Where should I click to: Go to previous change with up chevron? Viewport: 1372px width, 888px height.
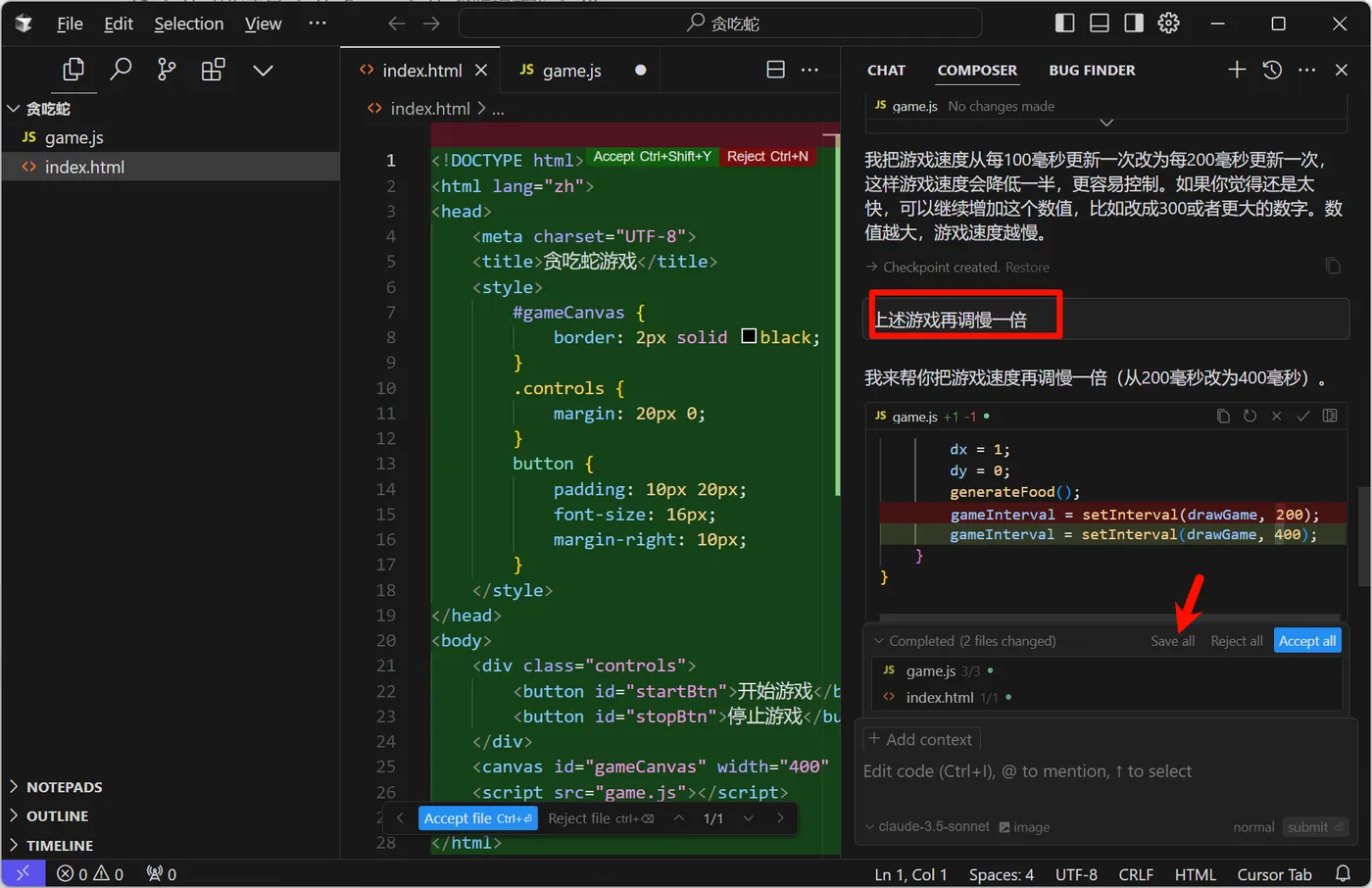point(678,817)
